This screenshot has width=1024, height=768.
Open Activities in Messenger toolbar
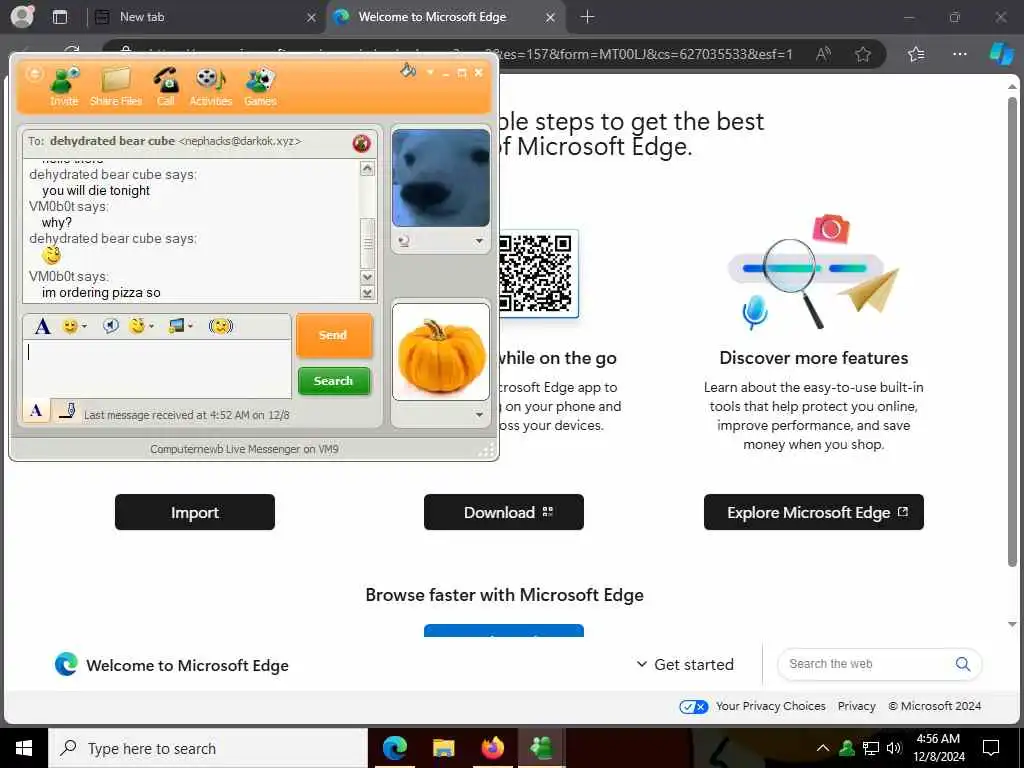[210, 86]
